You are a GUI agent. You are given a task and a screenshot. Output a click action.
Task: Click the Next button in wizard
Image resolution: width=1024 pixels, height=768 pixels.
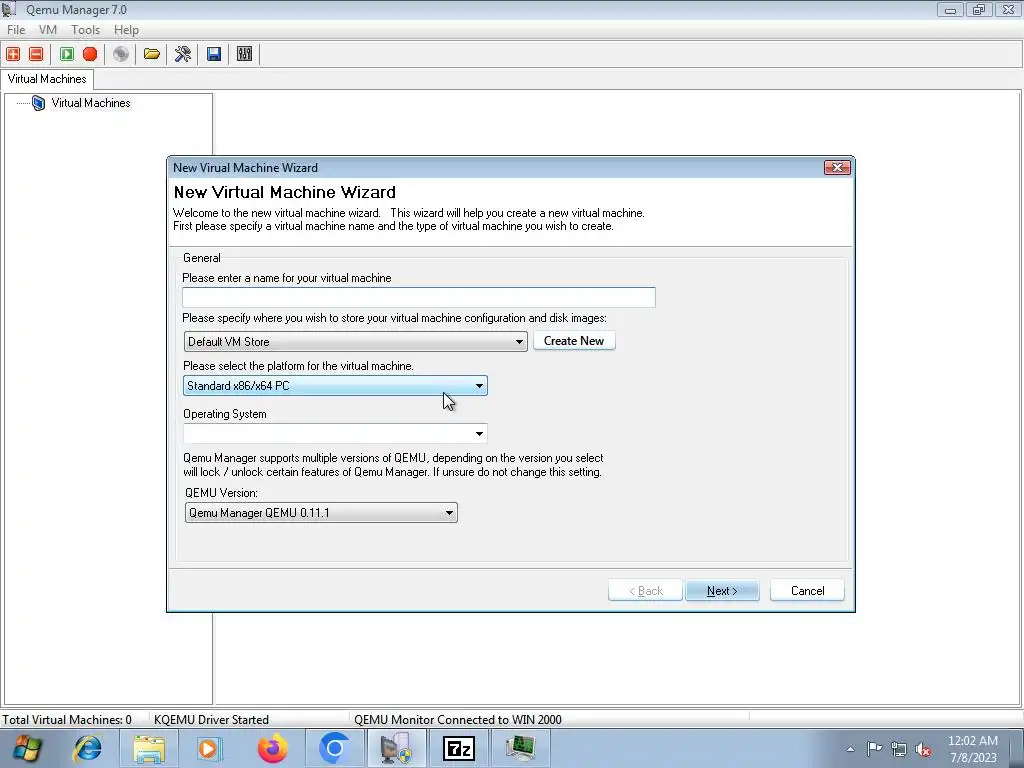(722, 590)
